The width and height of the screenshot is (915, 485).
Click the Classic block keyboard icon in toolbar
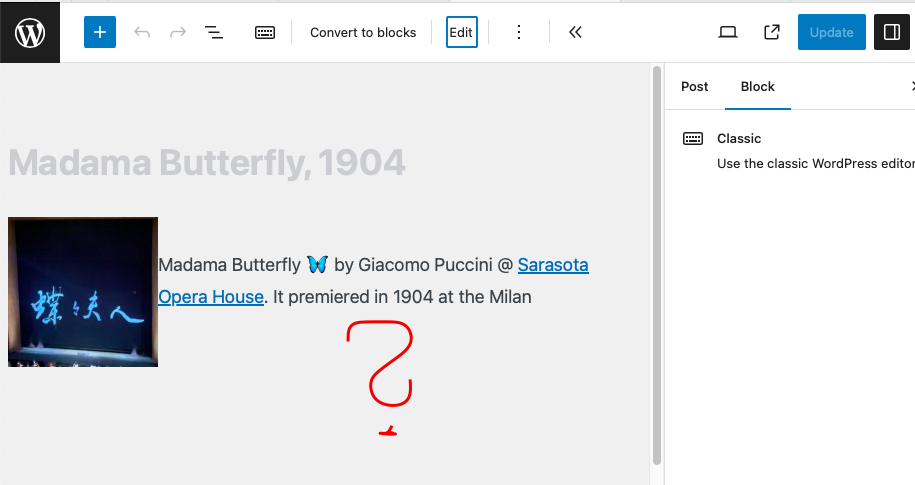pyautogui.click(x=265, y=32)
